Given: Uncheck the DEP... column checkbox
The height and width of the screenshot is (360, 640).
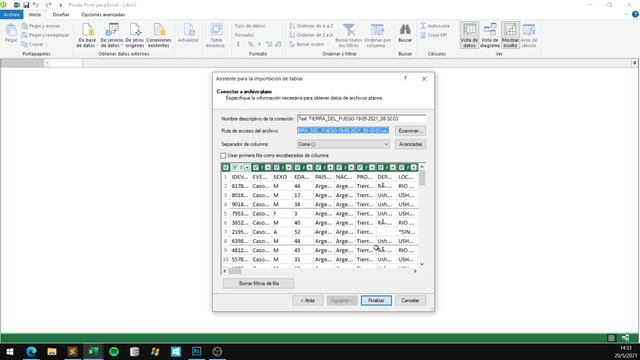Looking at the screenshot, I should [x=381, y=167].
